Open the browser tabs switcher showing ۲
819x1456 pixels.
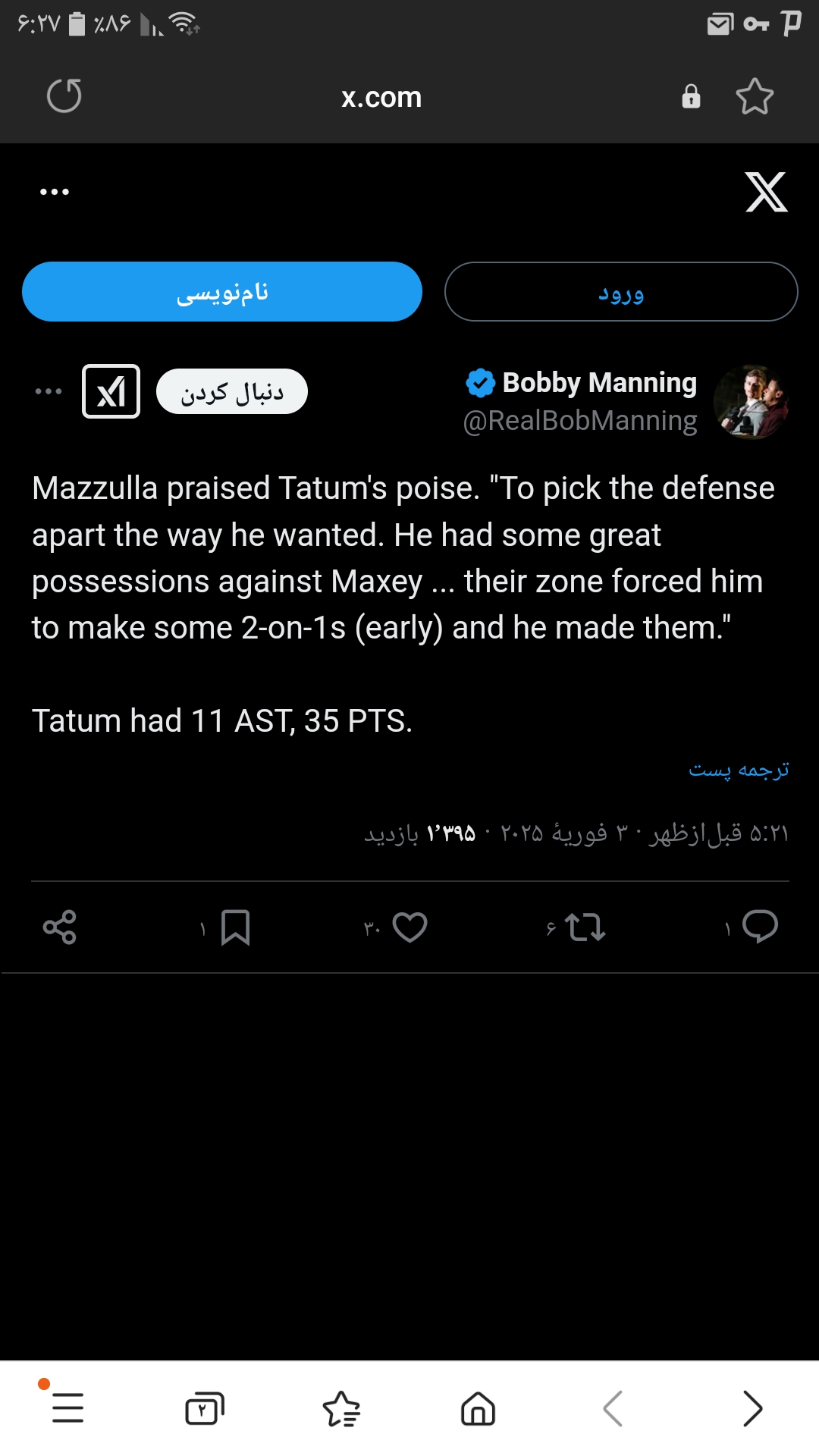pyautogui.click(x=205, y=1409)
